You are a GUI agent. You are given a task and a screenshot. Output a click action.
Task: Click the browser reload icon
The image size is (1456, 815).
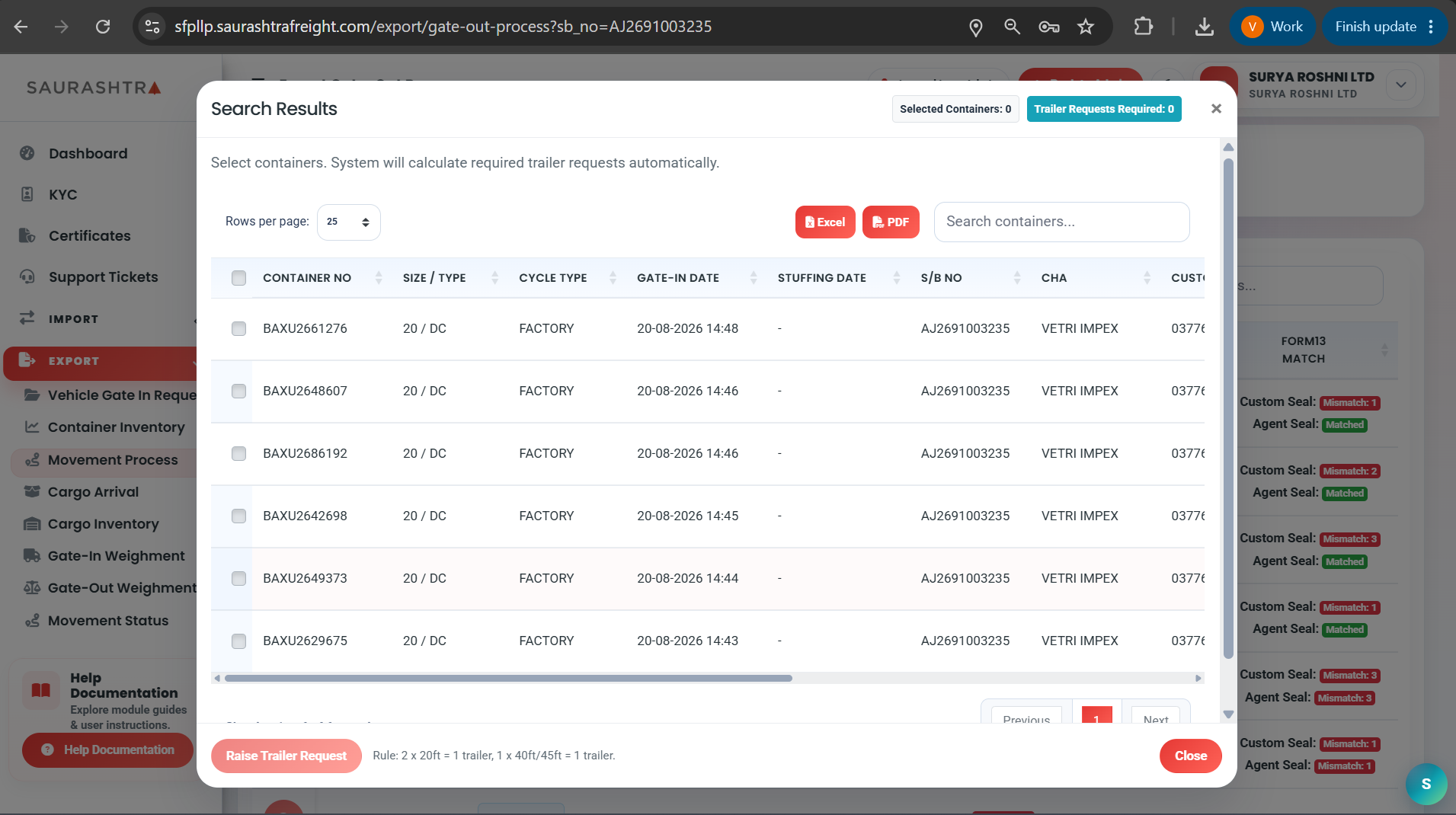coord(103,27)
